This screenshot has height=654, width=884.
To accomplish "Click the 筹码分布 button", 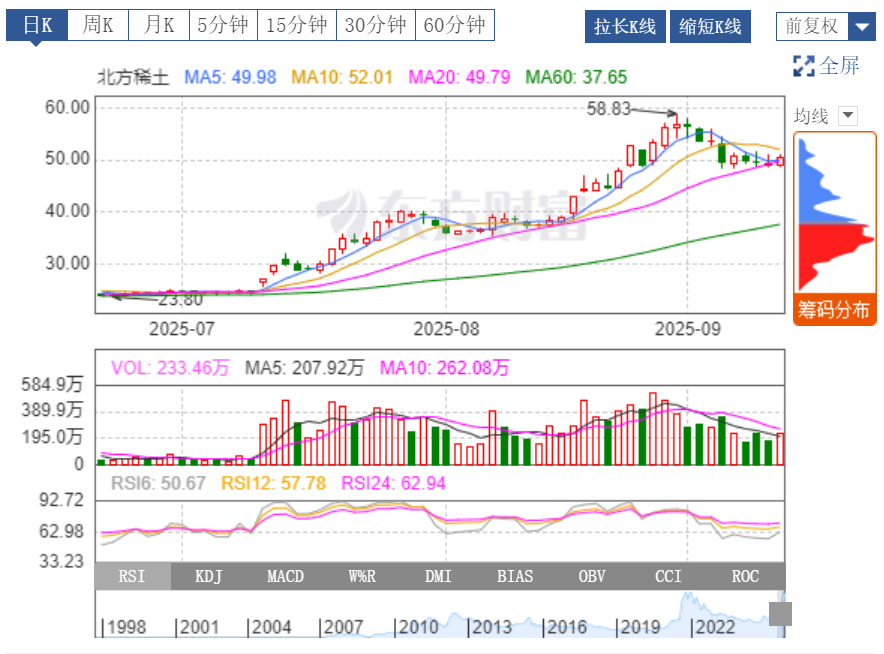I will [834, 310].
